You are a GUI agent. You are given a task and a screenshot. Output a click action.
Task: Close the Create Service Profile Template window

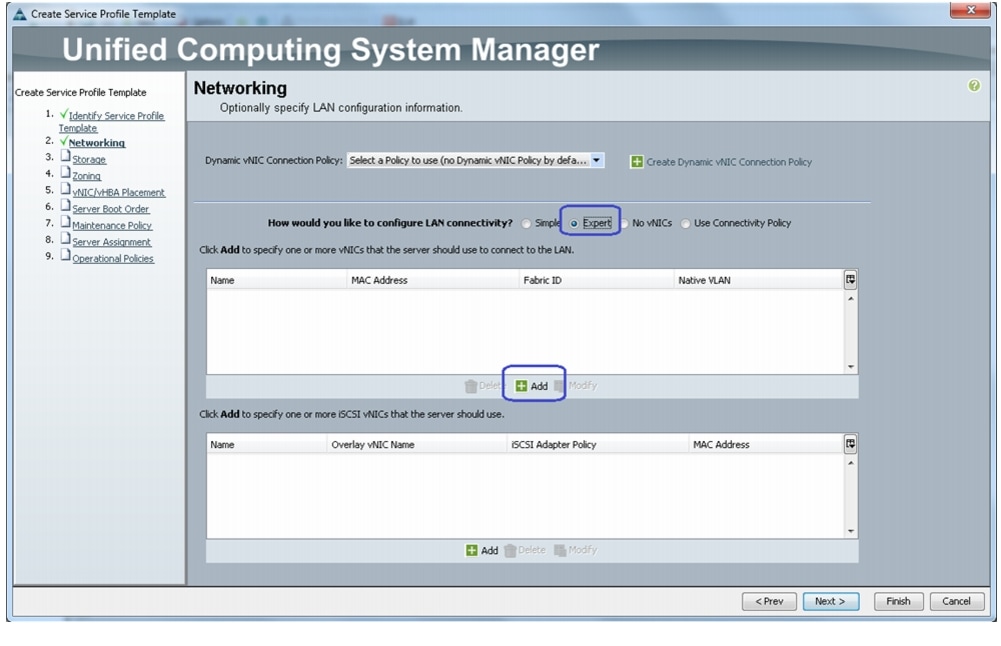point(970,10)
